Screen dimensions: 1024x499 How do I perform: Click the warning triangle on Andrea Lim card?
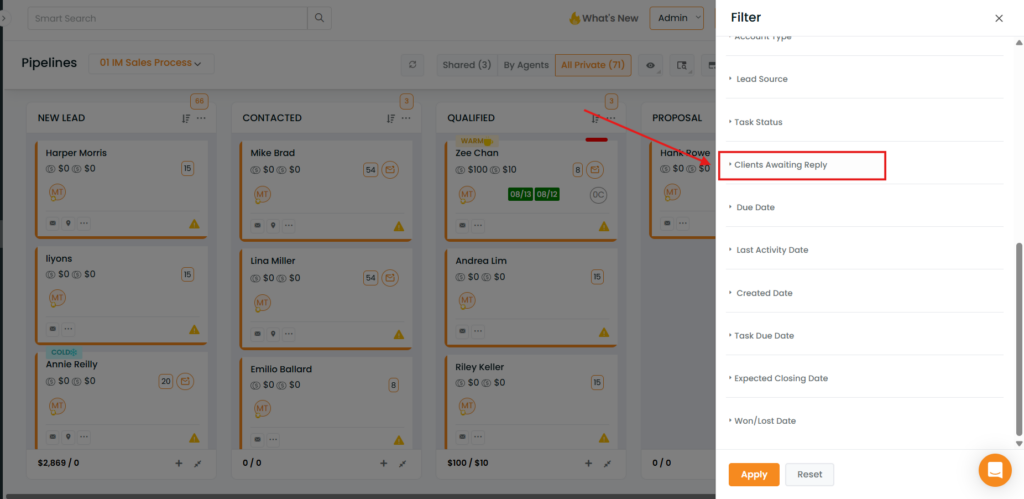pyautogui.click(x=604, y=332)
